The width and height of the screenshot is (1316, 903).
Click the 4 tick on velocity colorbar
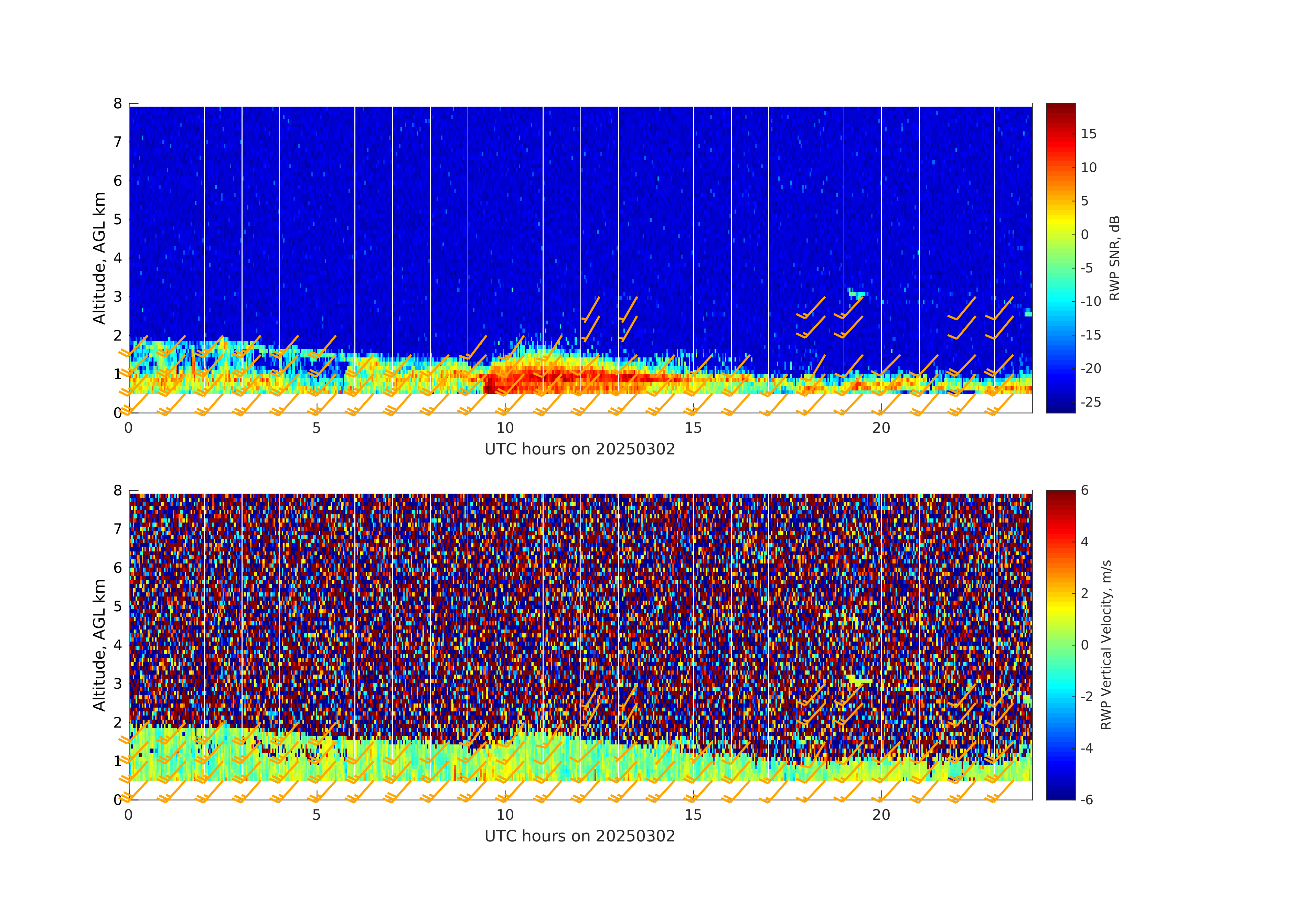[1084, 542]
